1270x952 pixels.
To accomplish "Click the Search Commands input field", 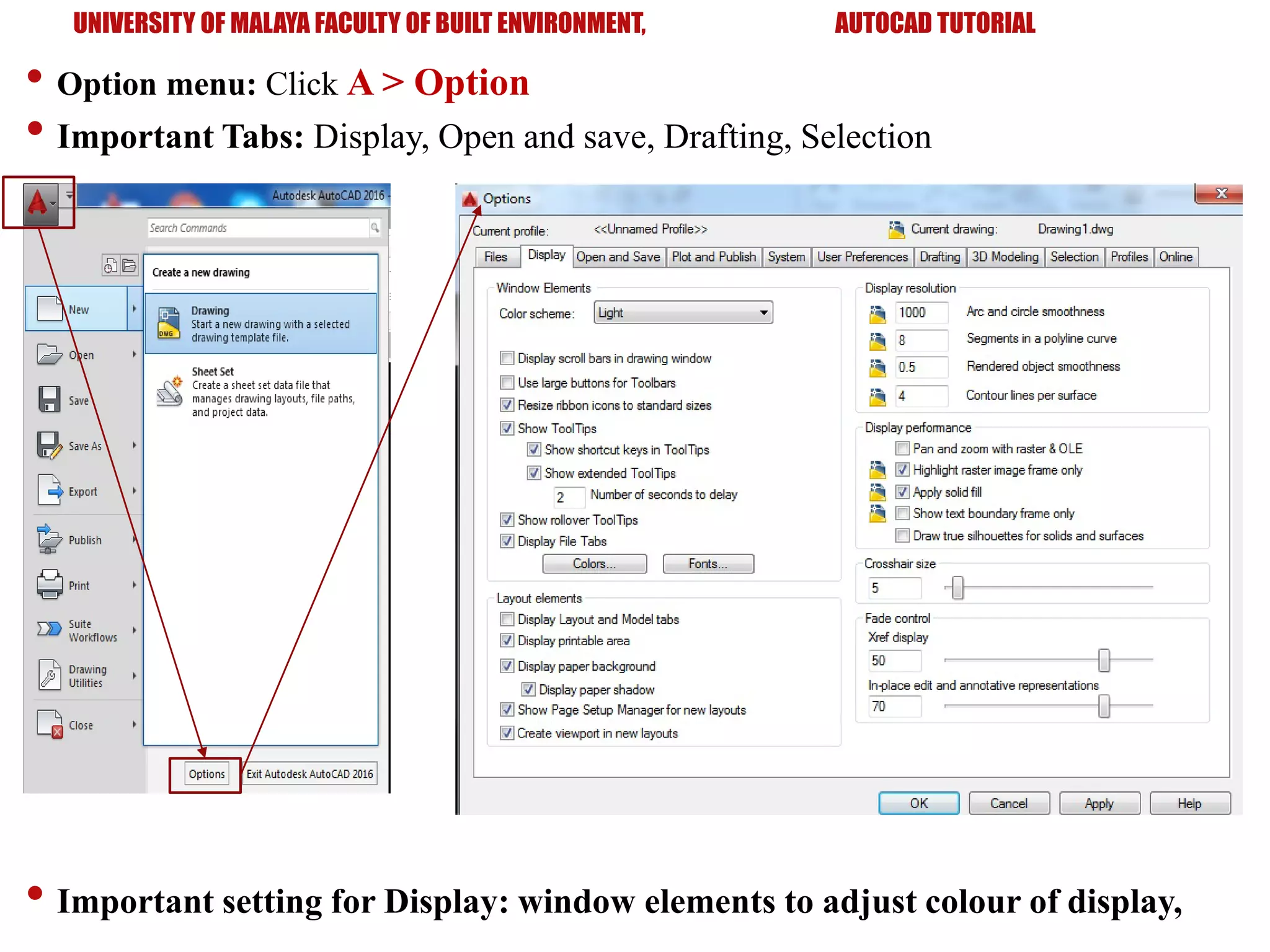I will tap(259, 227).
